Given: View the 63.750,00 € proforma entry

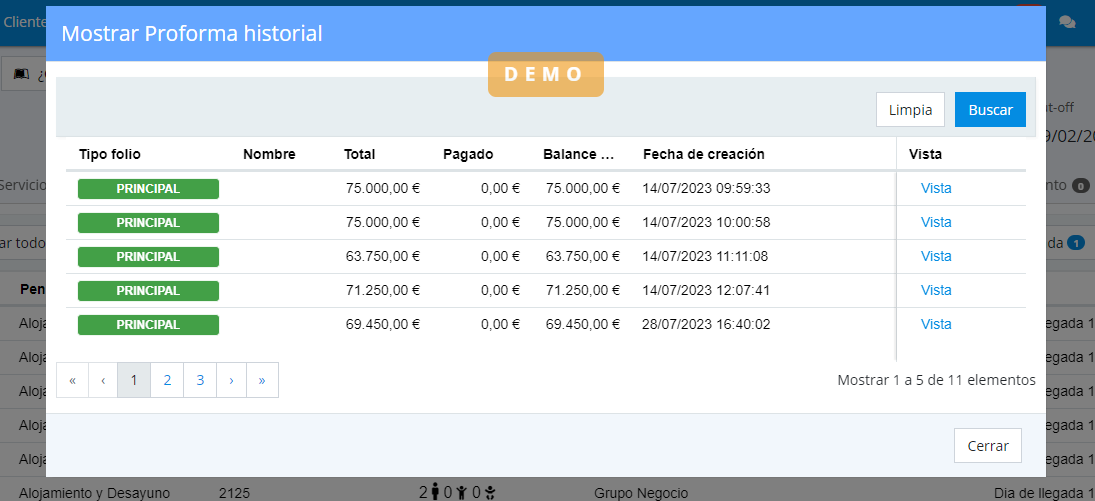Looking at the screenshot, I should click(935, 256).
